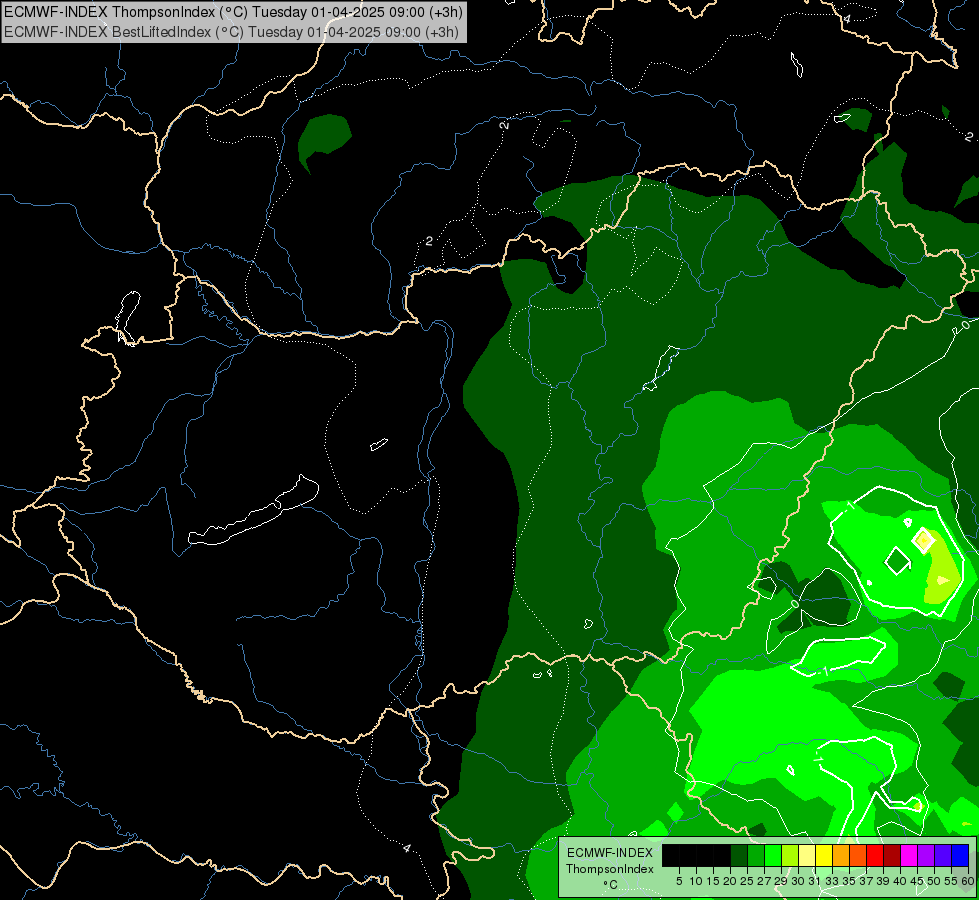The width and height of the screenshot is (979, 900).
Task: Pick the orange 33–35 legend swatch
Action: click(841, 855)
